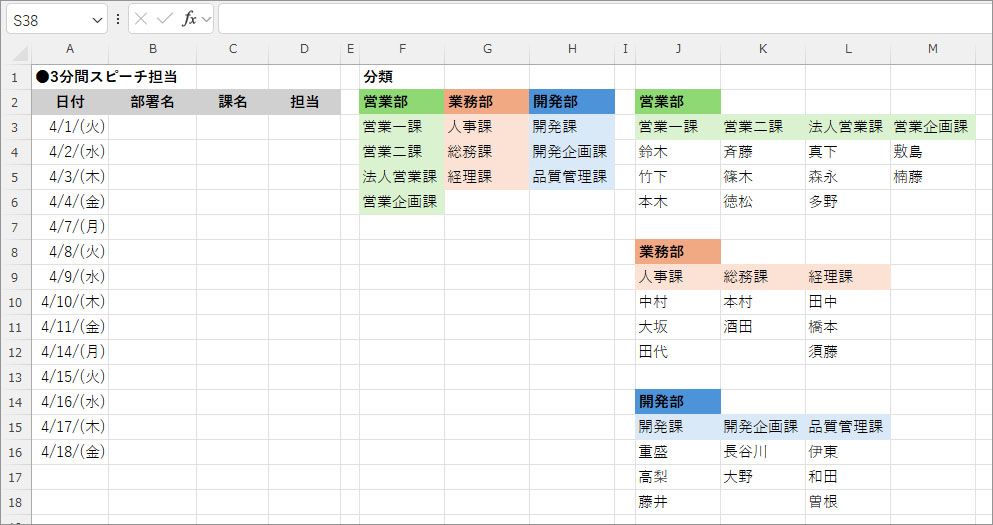Select the name cell 須藤
The height and width of the screenshot is (525, 993).
tap(847, 351)
